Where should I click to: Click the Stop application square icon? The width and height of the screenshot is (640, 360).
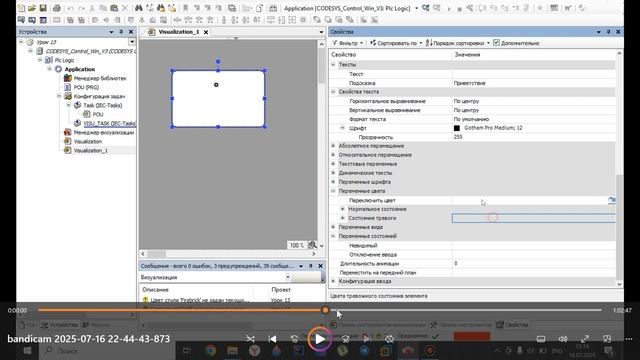pyautogui.click(x=459, y=9)
